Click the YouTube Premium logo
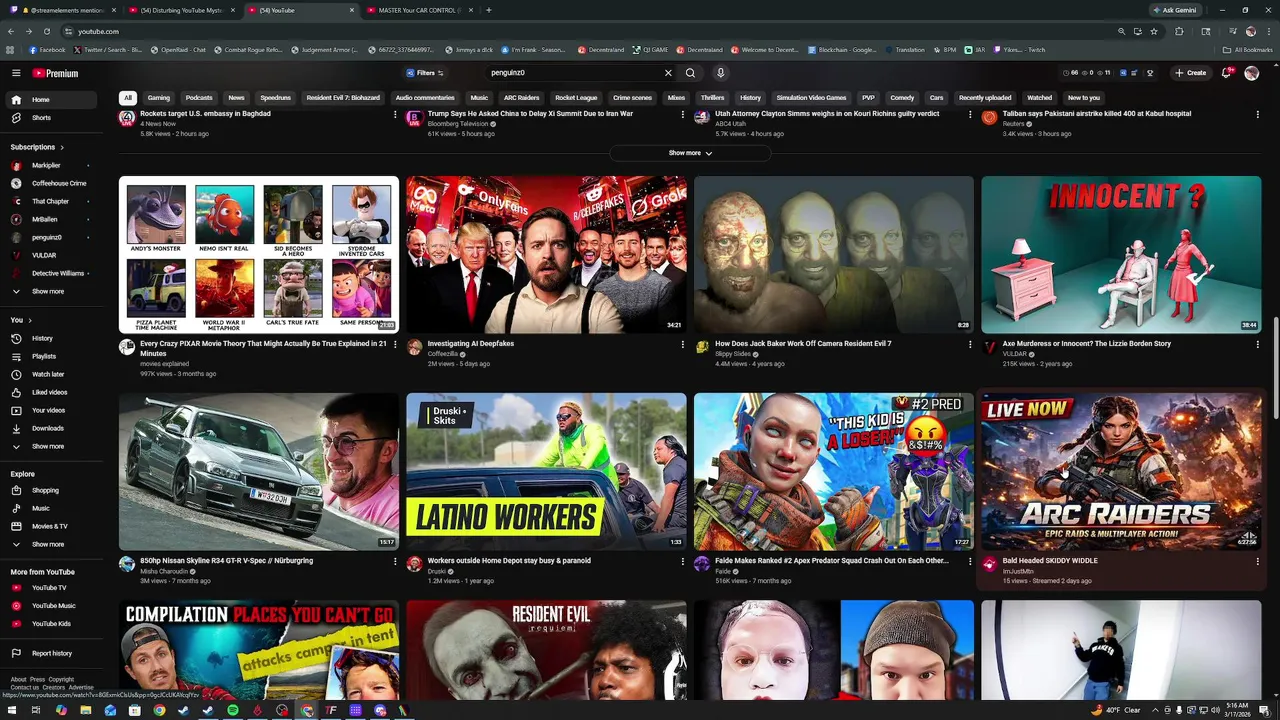Screen dimensions: 1280x720 point(55,73)
